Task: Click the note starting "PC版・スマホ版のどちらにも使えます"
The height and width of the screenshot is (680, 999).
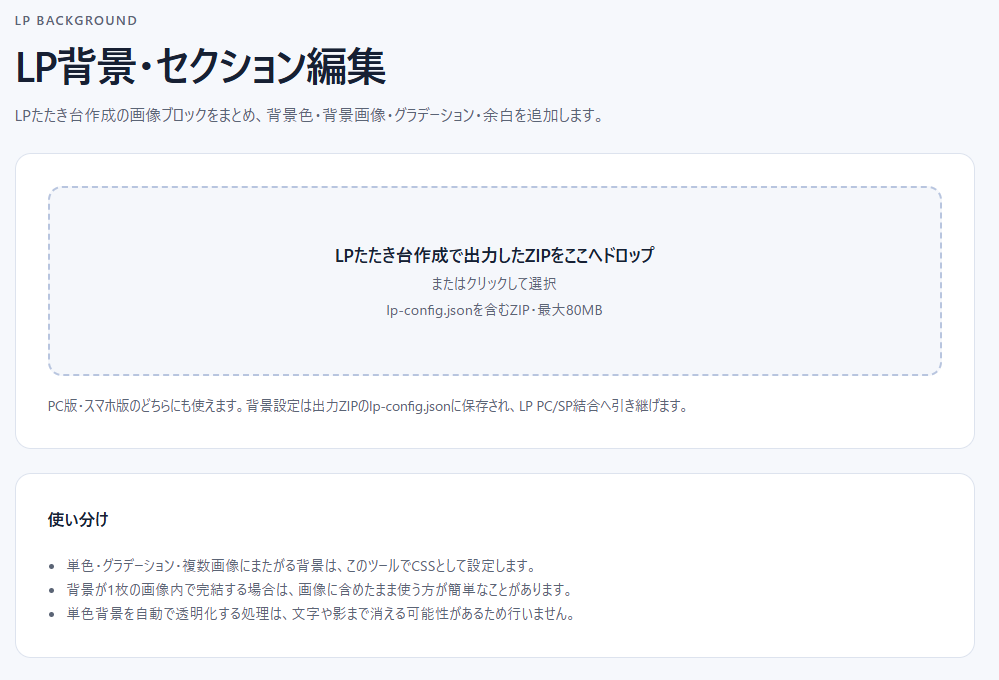Action: 368,406
